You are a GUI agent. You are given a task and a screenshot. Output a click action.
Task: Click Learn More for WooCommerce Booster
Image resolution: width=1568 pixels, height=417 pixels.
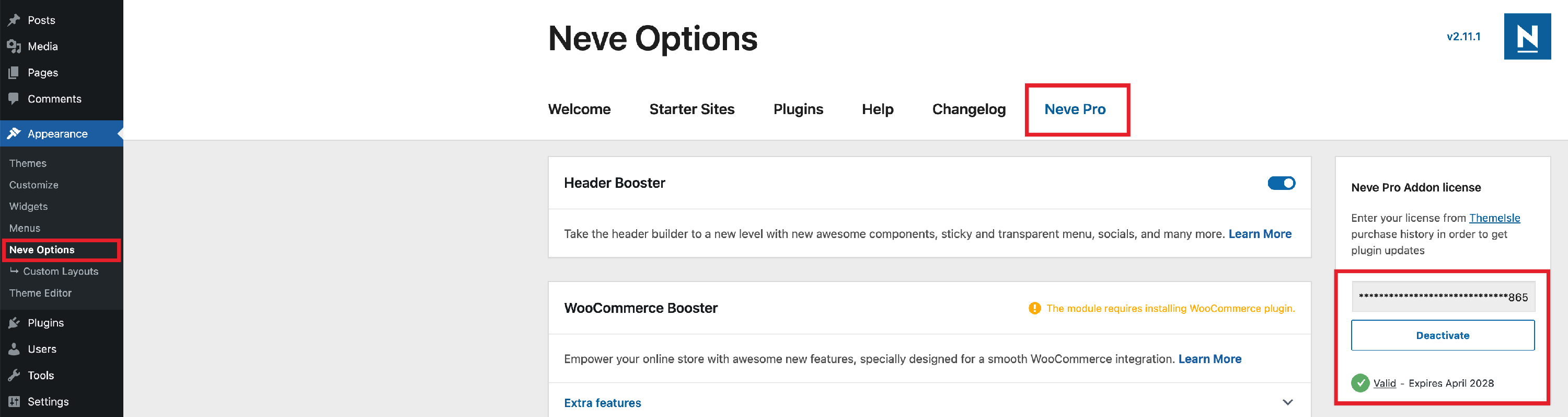click(1209, 359)
